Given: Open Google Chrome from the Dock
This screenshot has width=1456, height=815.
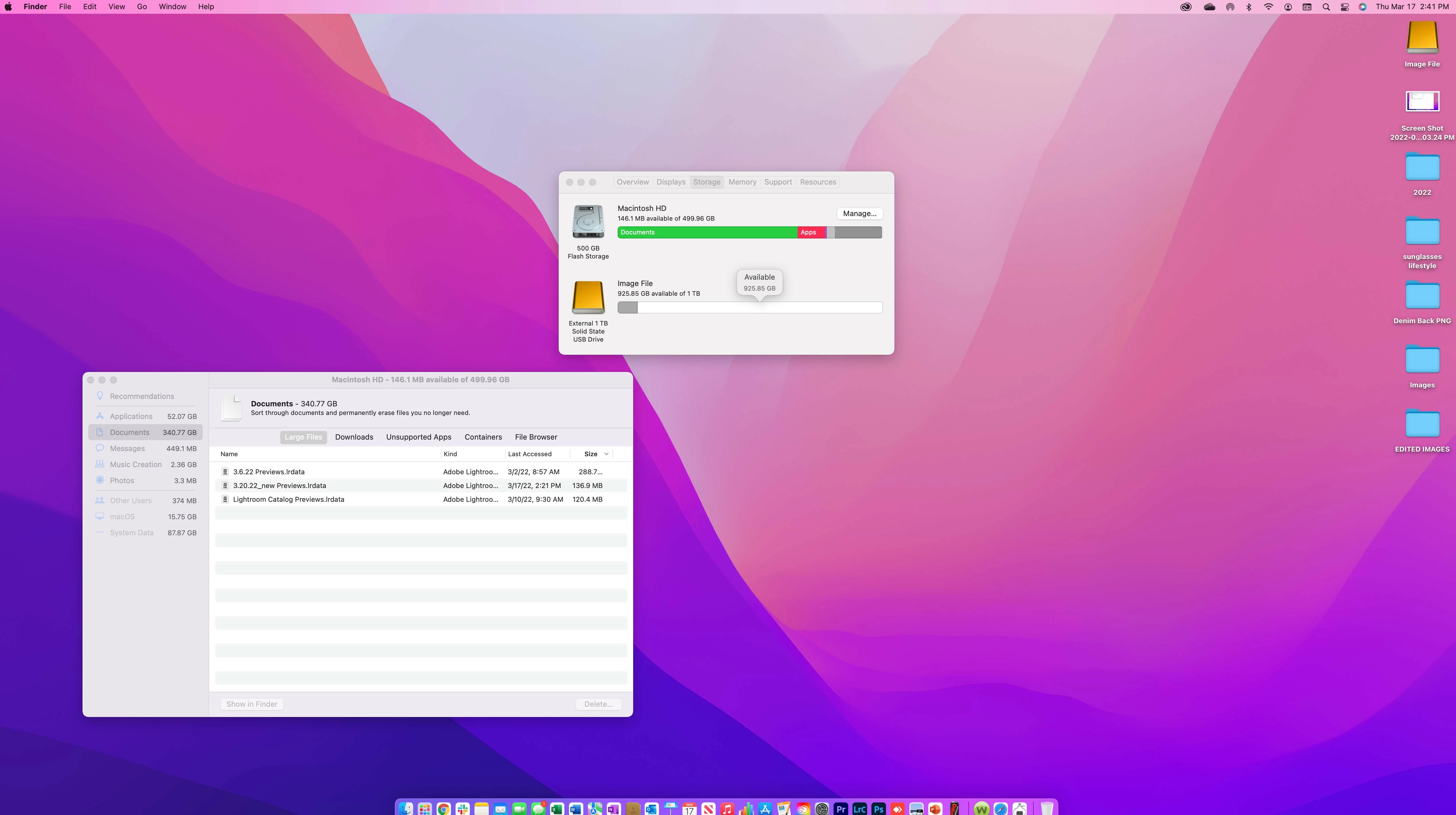Looking at the screenshot, I should click(443, 809).
